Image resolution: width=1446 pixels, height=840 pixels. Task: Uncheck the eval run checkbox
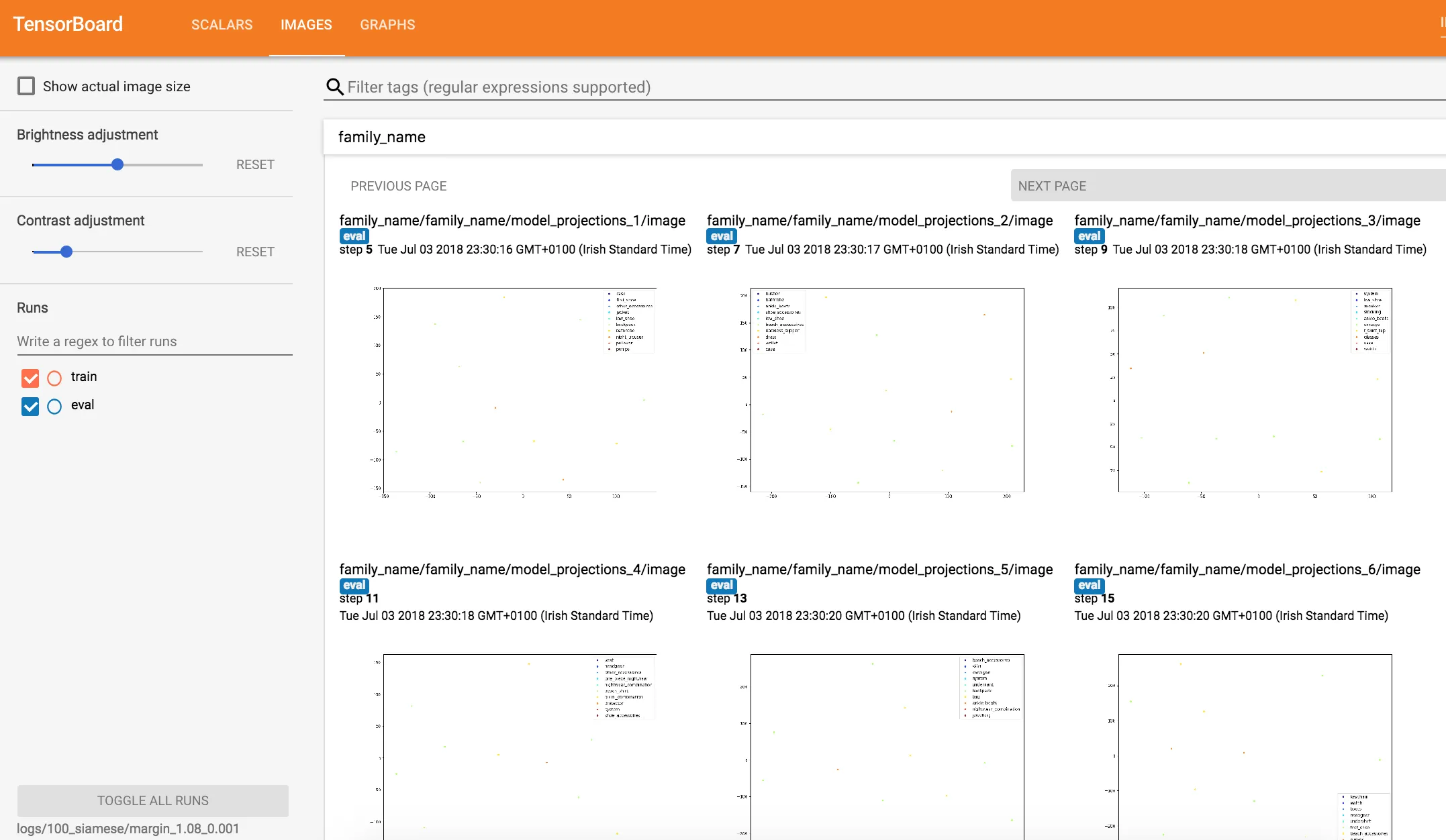point(30,406)
